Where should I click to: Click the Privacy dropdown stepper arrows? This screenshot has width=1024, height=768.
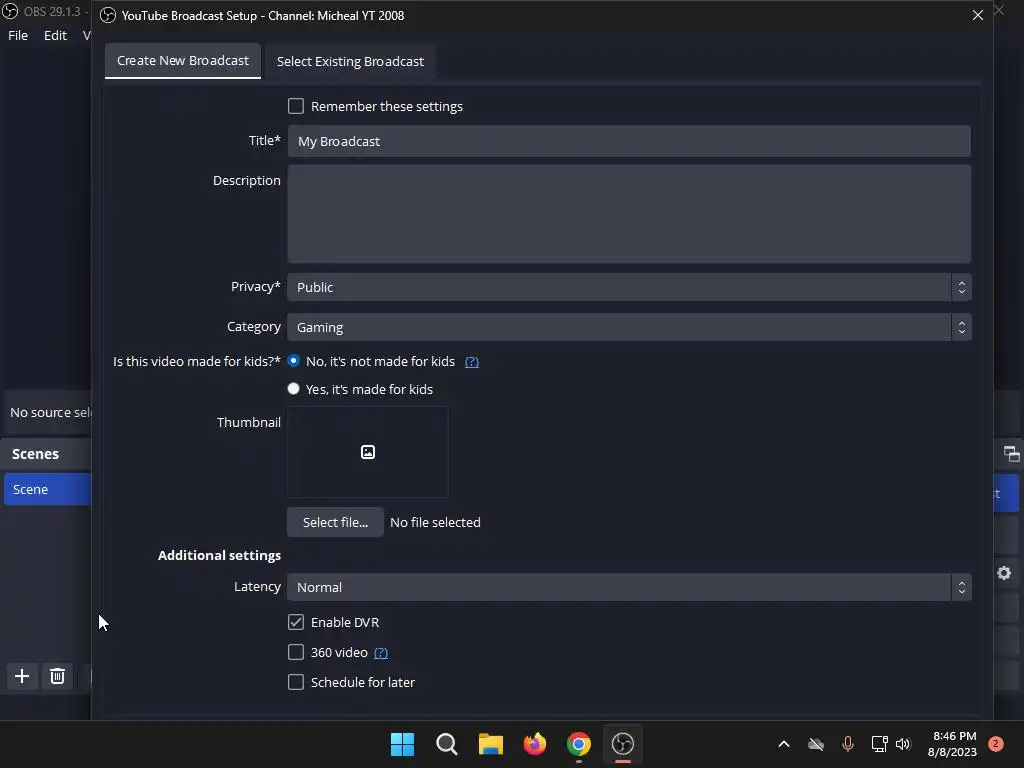(961, 287)
